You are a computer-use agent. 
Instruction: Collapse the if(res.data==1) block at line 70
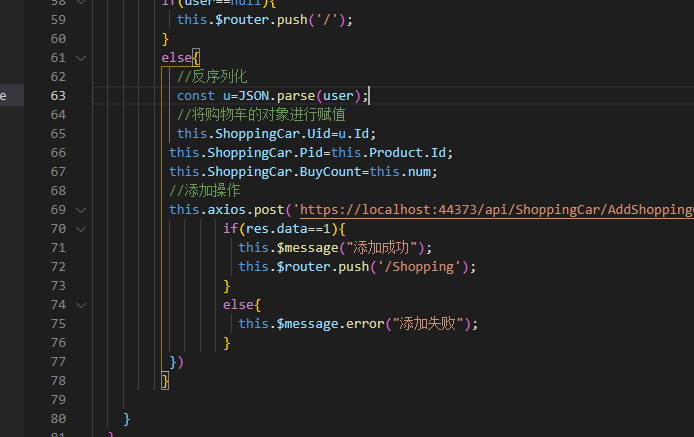pos(81,229)
